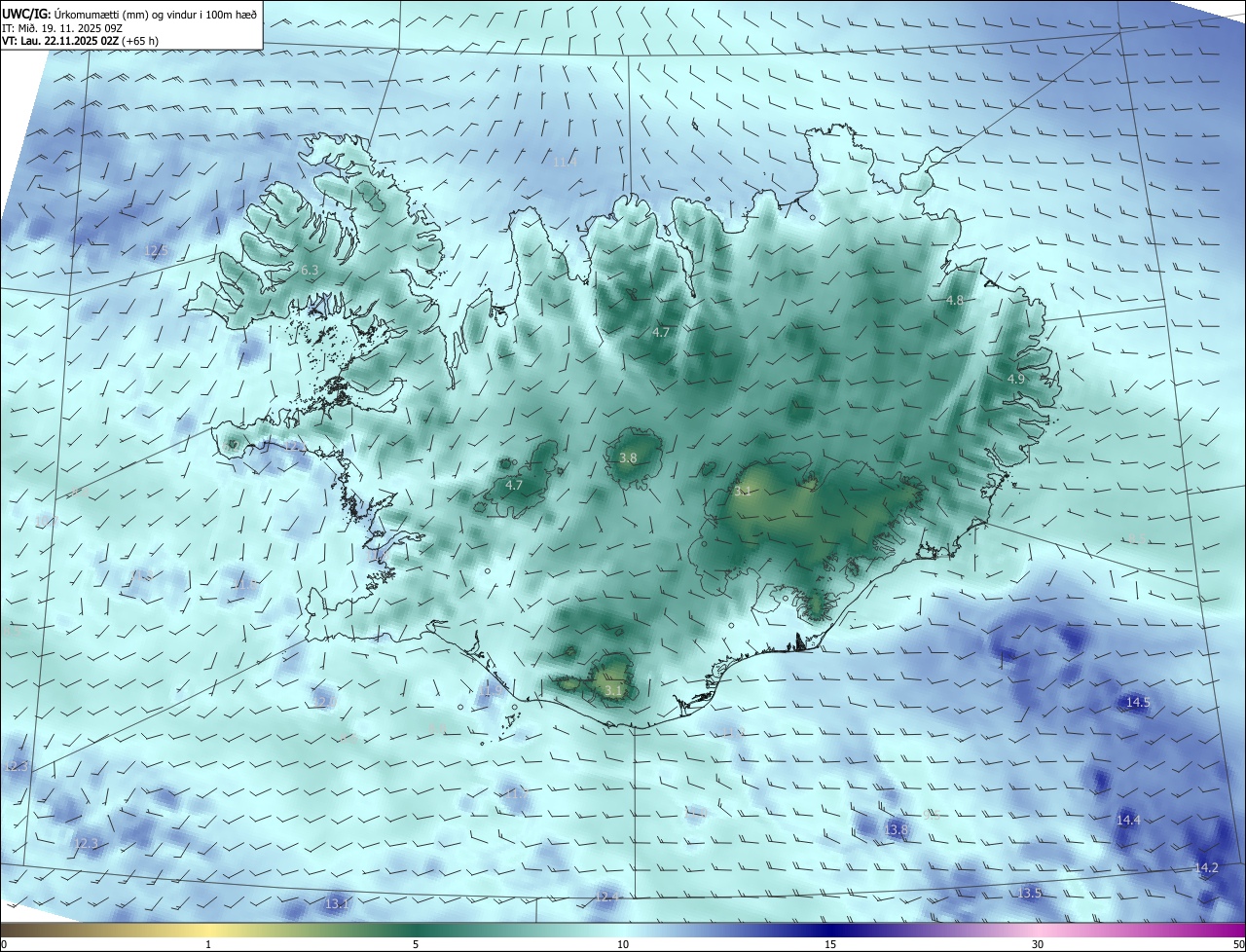Click the 14.2 value near the corner boundary
1246x952 pixels.
point(1206,867)
